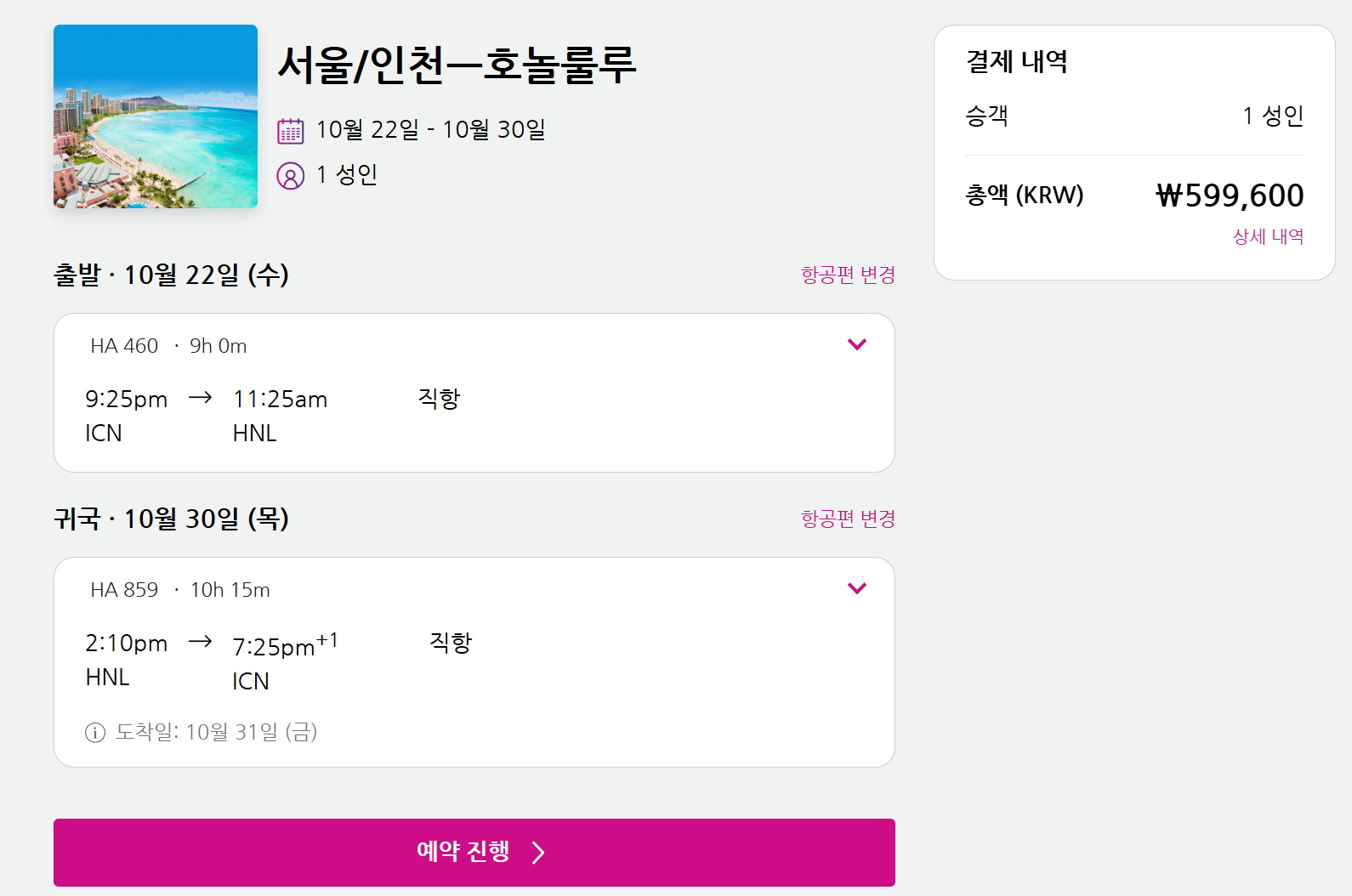
Task: Click the right chevron inside 예약 진행 button
Action: (x=538, y=853)
